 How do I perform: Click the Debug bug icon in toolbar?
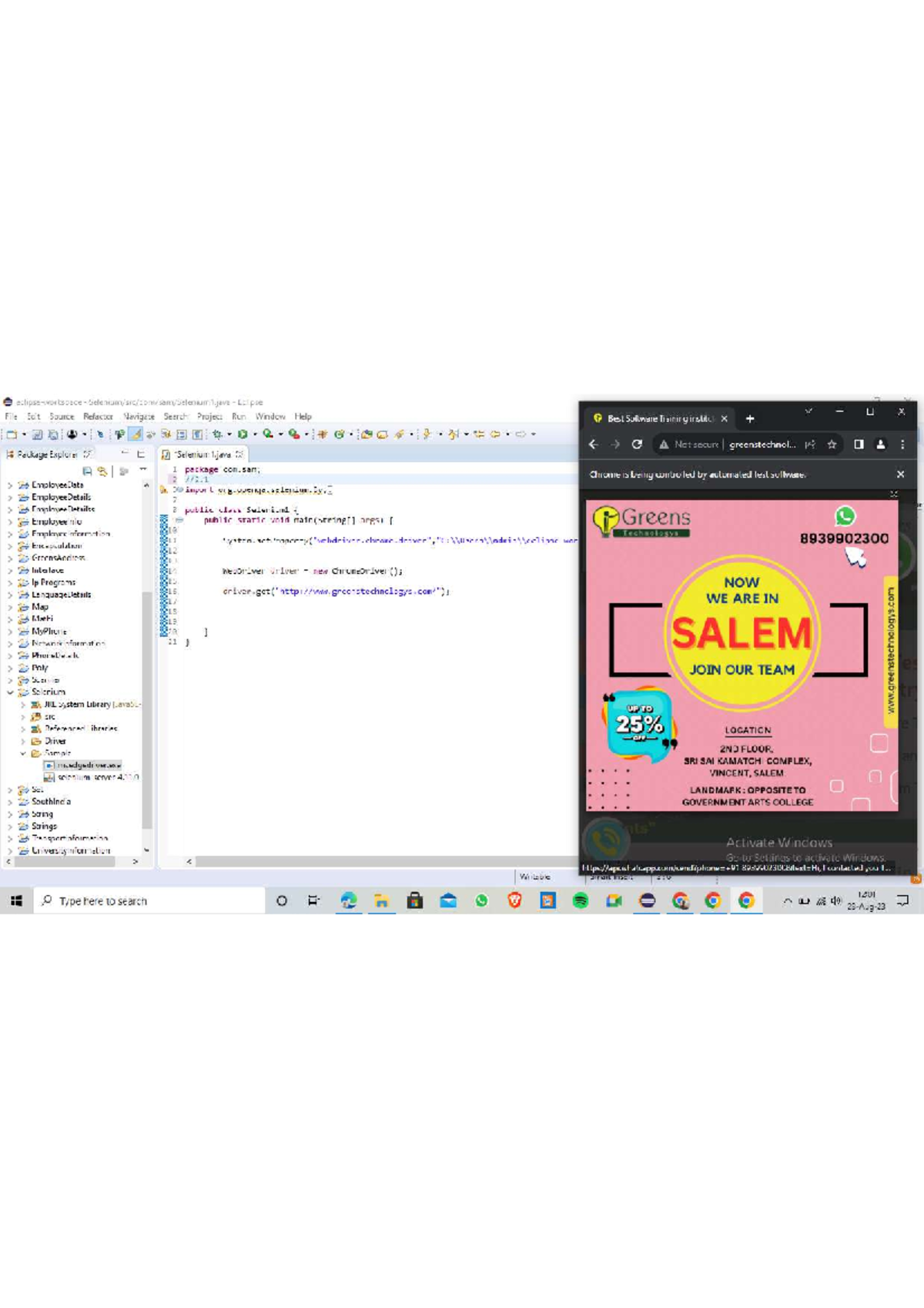tap(217, 434)
